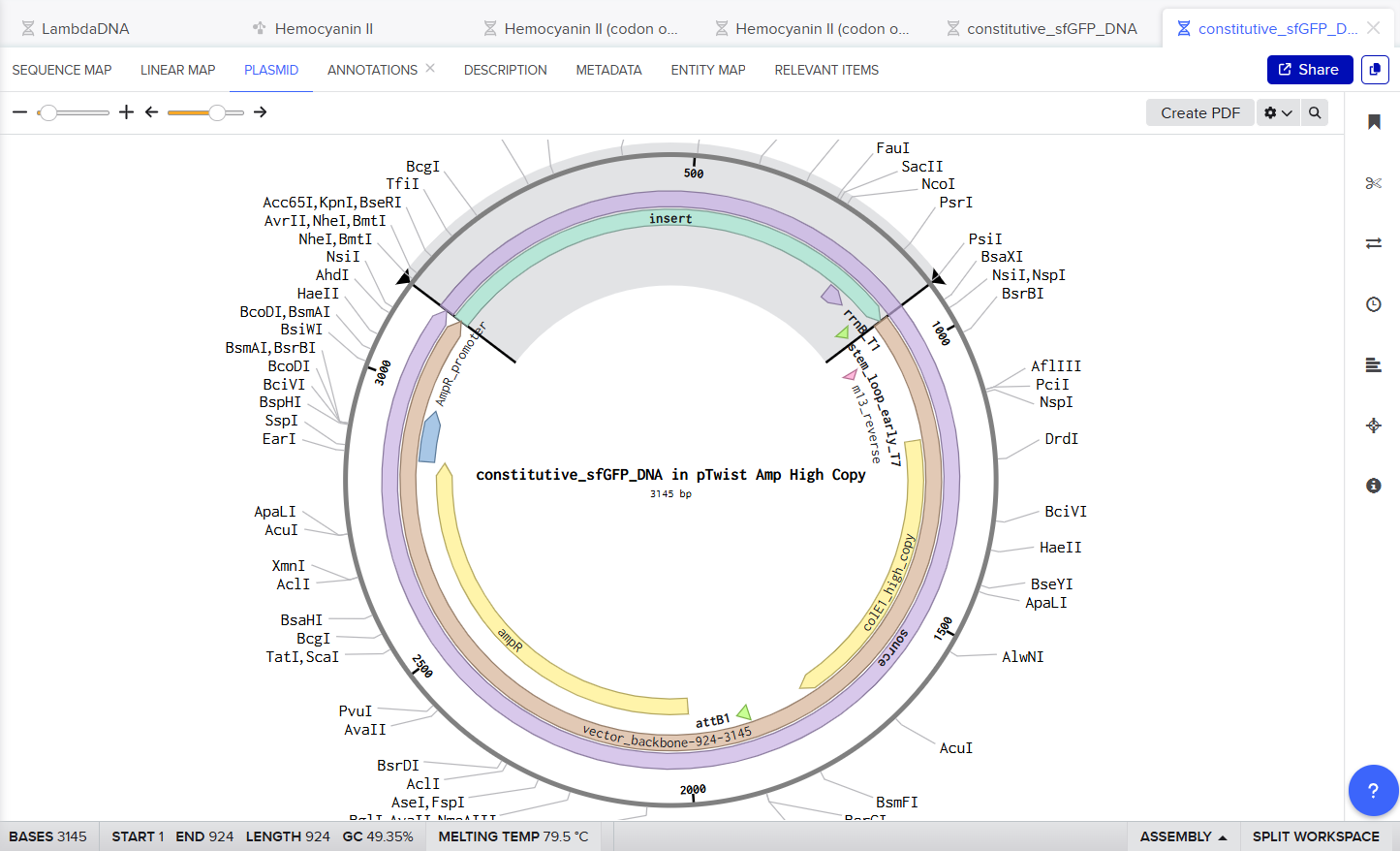The image size is (1400, 851).
Task: Click the swap arrows sidebar icon
Action: [1373, 243]
